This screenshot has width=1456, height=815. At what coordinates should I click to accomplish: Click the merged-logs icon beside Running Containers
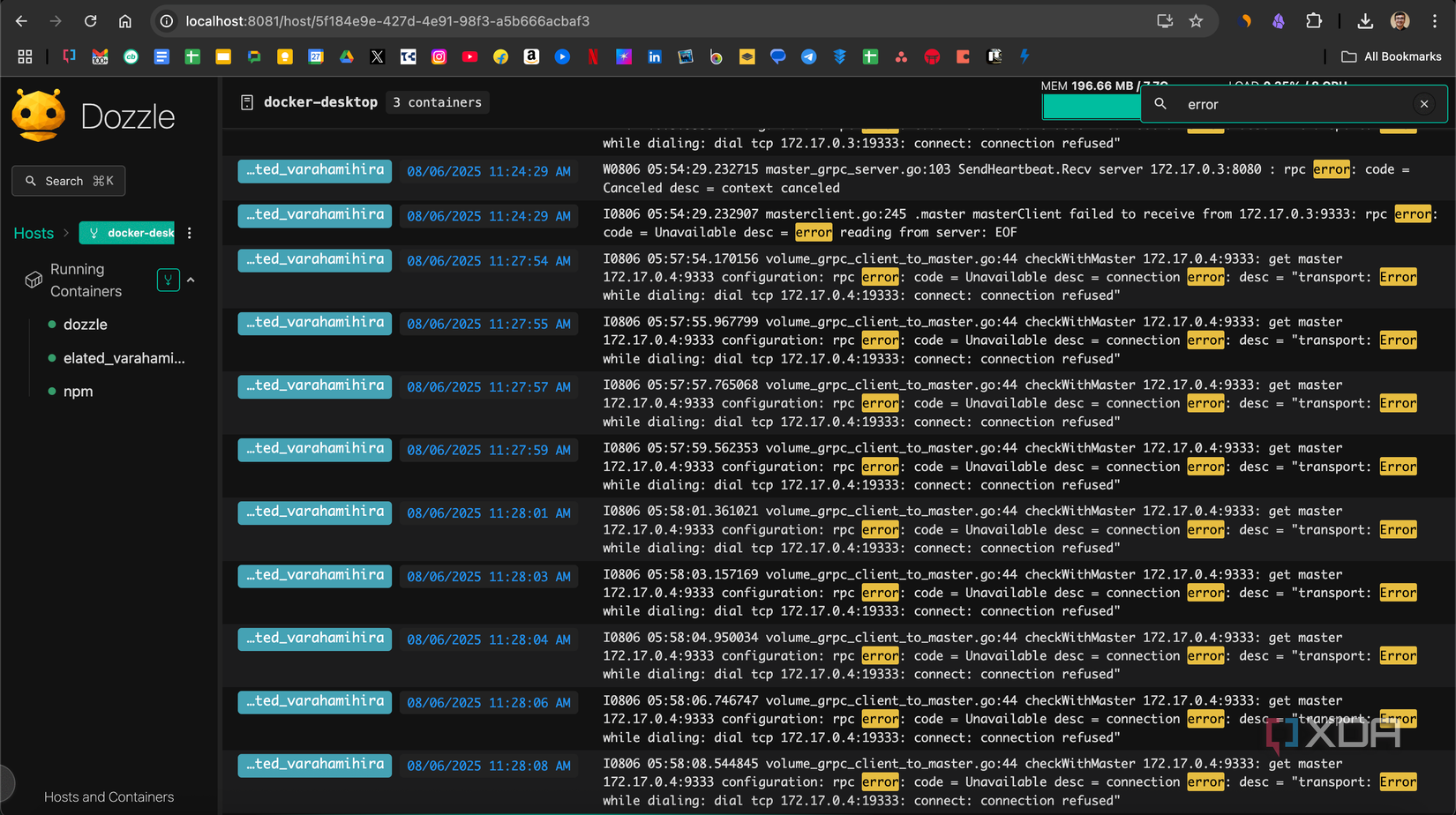[x=168, y=280]
